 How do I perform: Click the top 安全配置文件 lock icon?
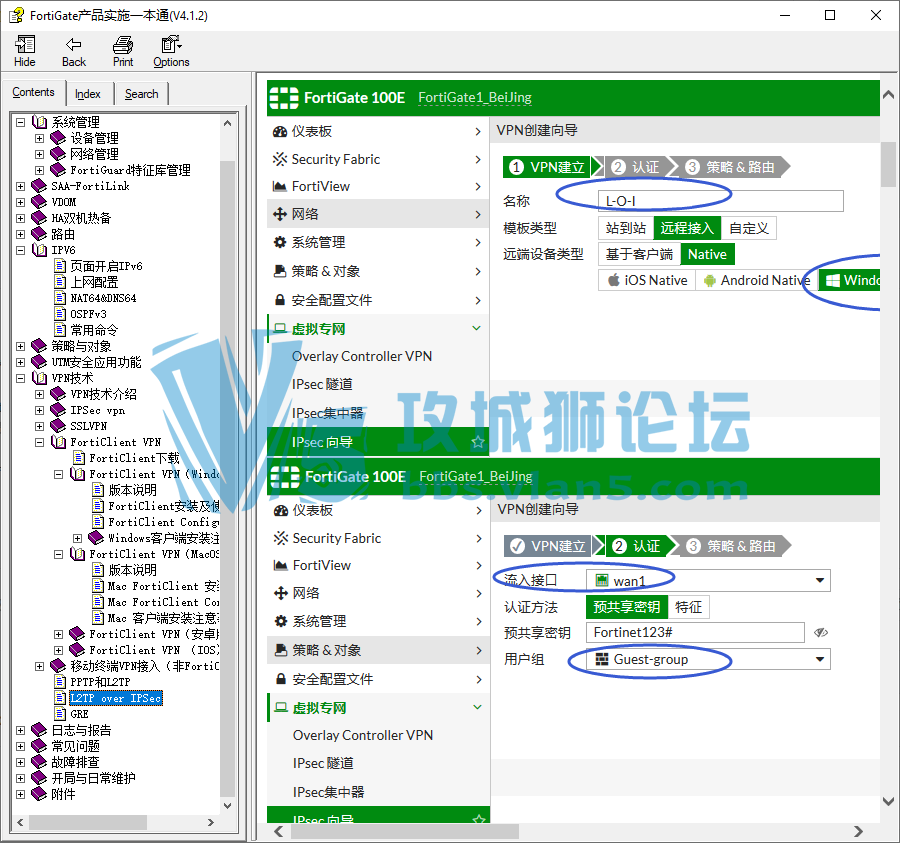click(x=280, y=300)
